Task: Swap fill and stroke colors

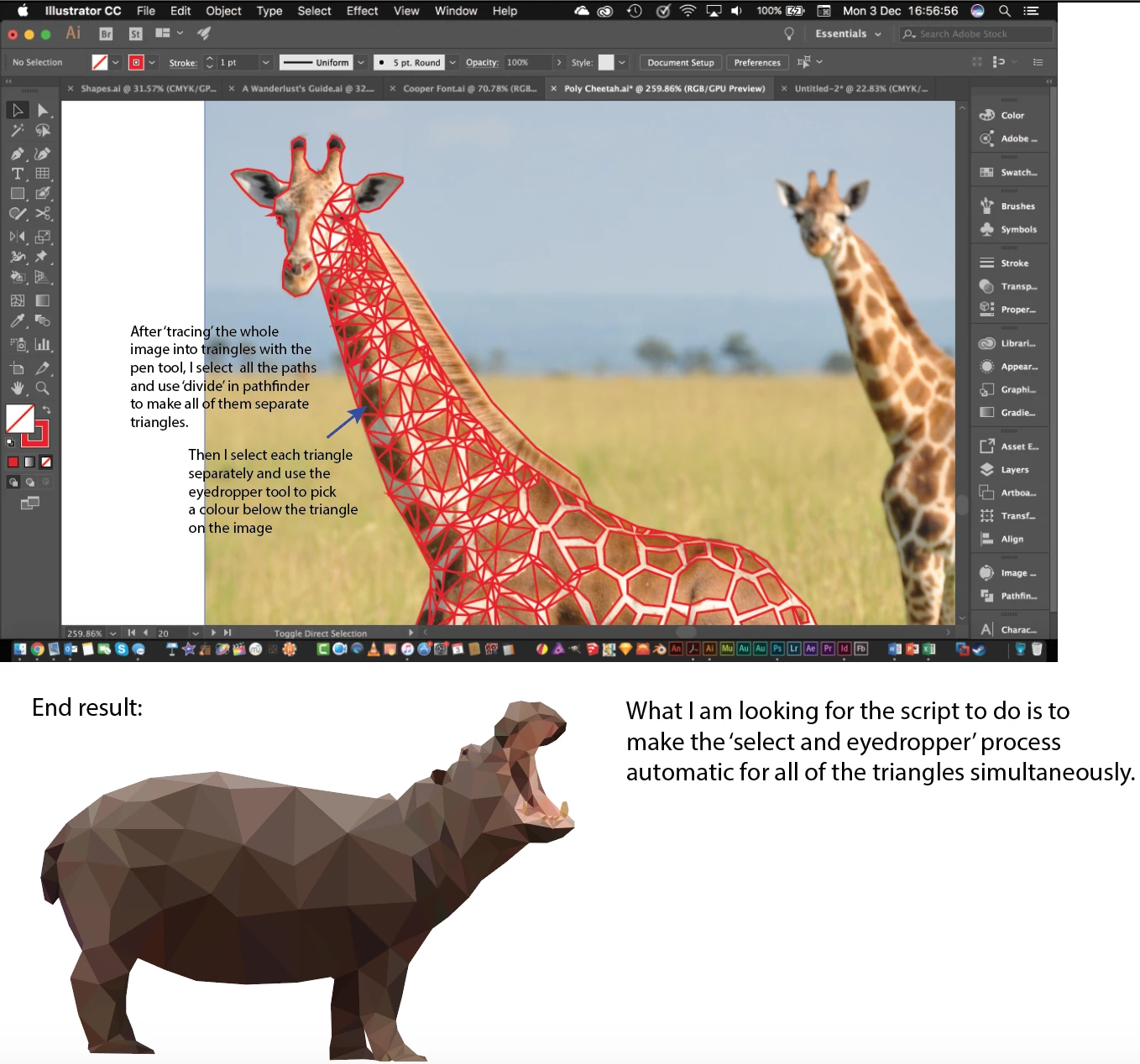Action: 47,410
